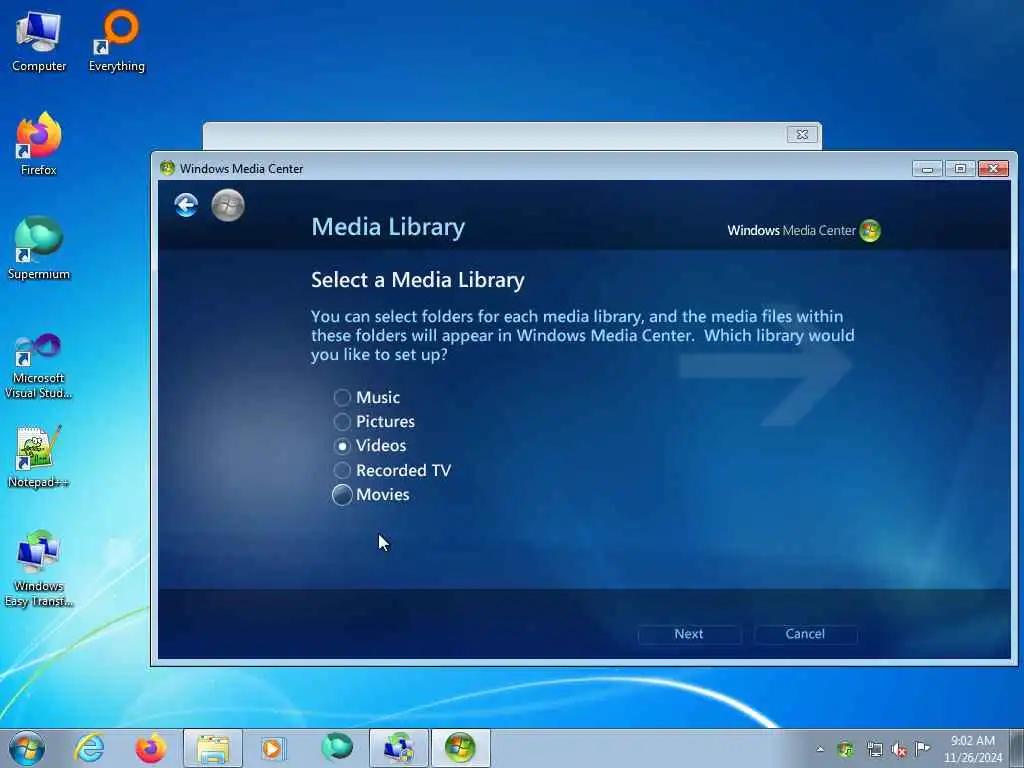Open the Supermium desktop shortcut

tap(39, 249)
